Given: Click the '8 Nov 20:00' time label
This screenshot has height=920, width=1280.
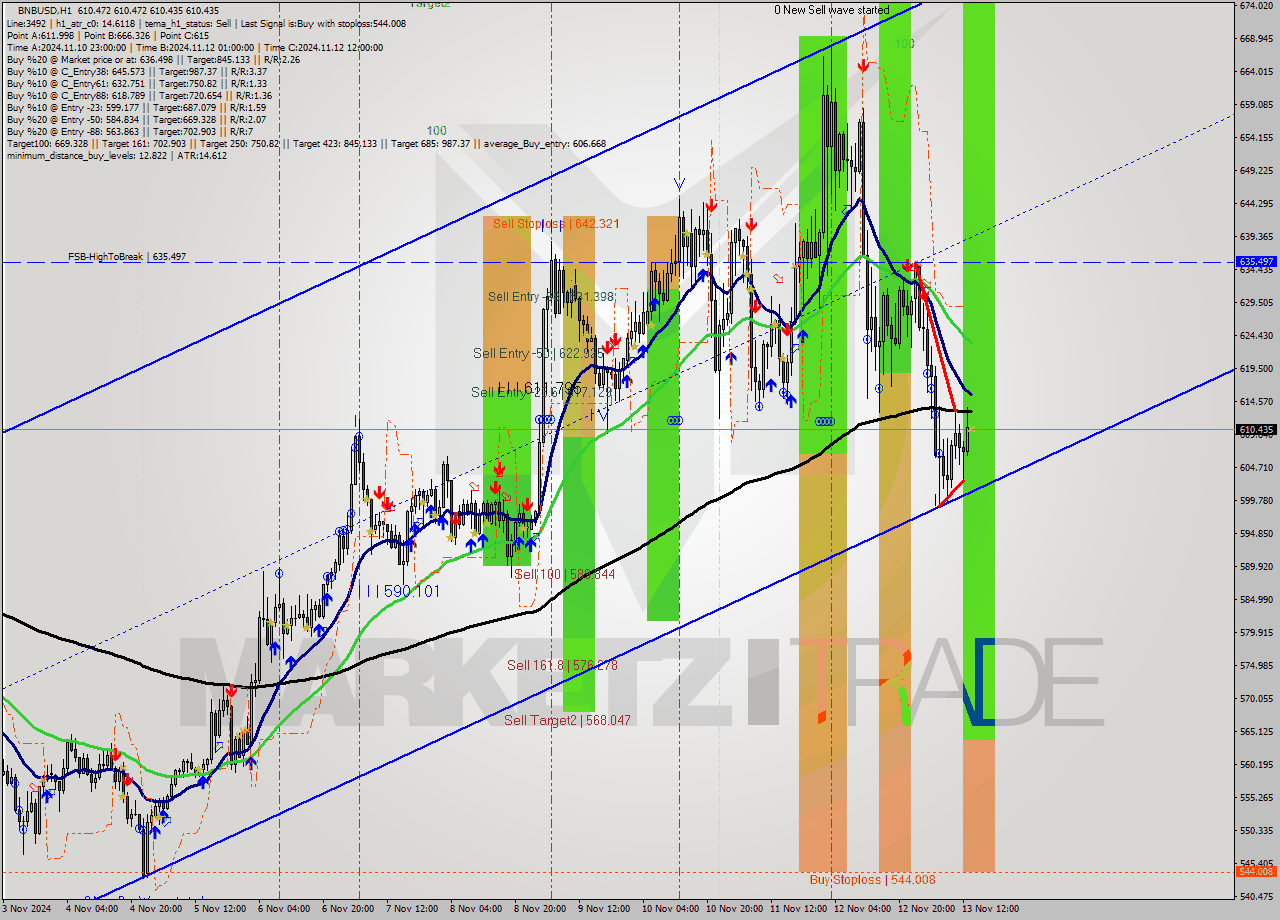Looking at the screenshot, I should click(x=539, y=909).
